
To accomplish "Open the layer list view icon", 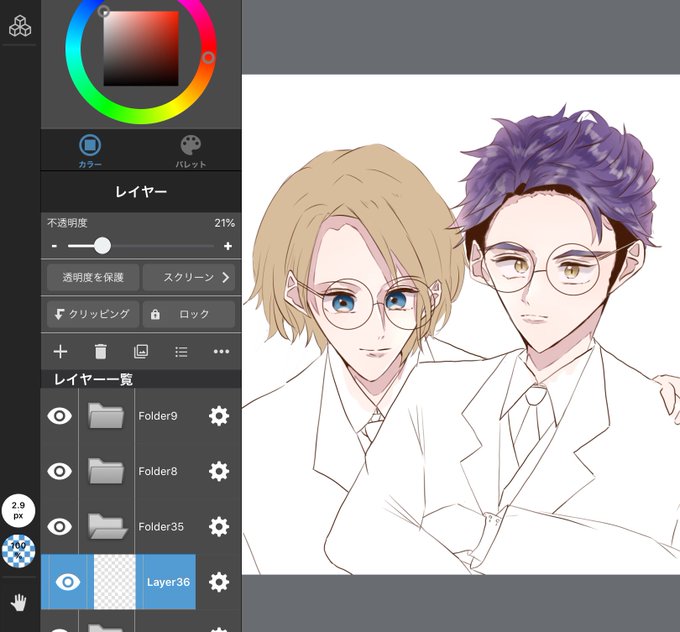I will [181, 352].
